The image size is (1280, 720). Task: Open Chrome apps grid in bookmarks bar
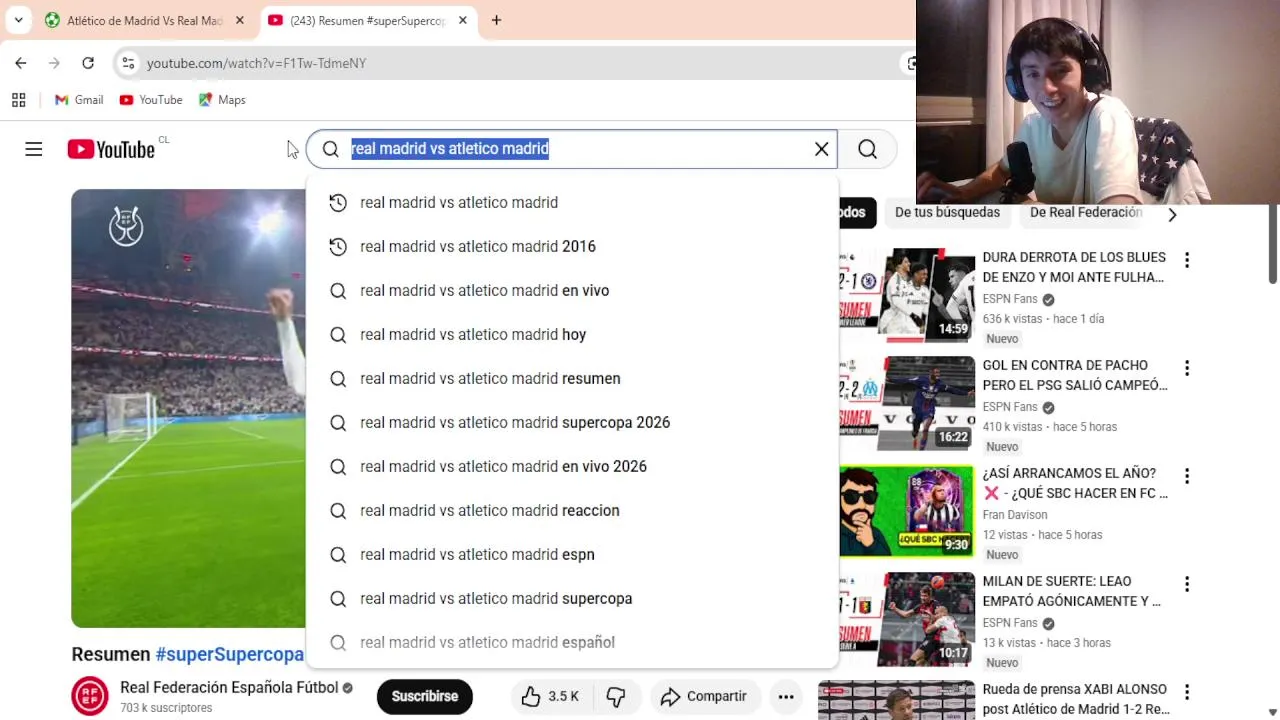coord(18,100)
